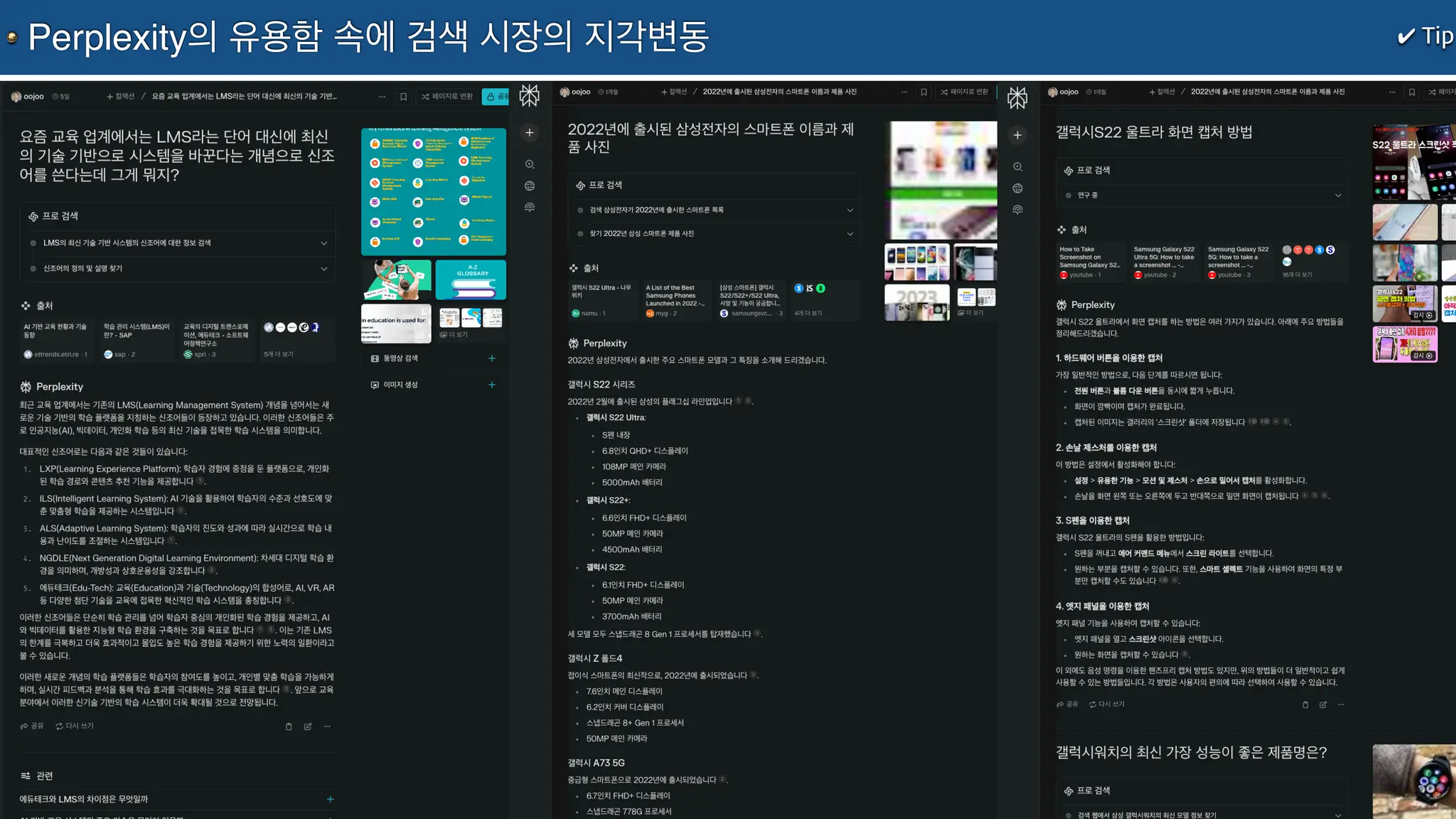This screenshot has height=819, width=1456.
Task: Click '4개 더 보기' in the middle sources
Action: click(808, 313)
